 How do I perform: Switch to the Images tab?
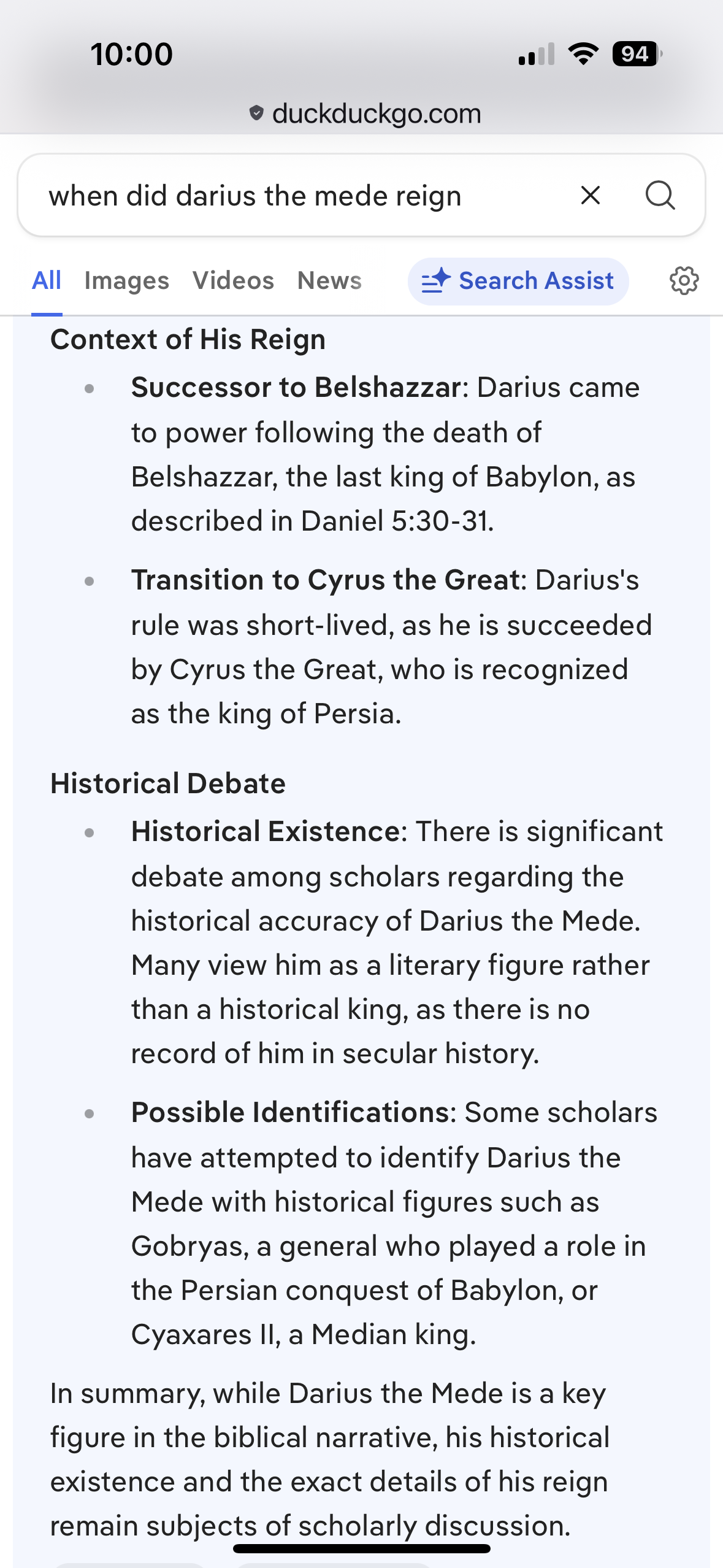(126, 281)
